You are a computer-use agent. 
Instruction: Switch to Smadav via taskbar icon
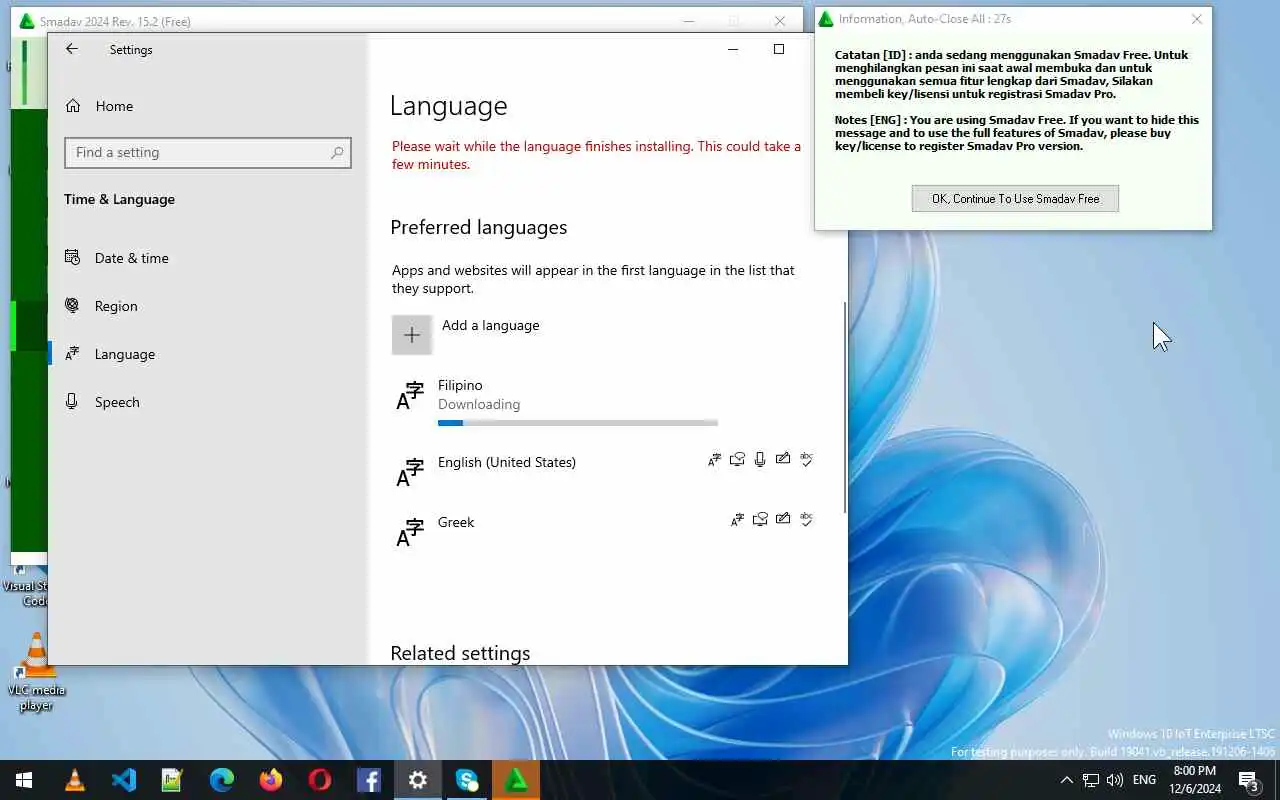(x=516, y=780)
